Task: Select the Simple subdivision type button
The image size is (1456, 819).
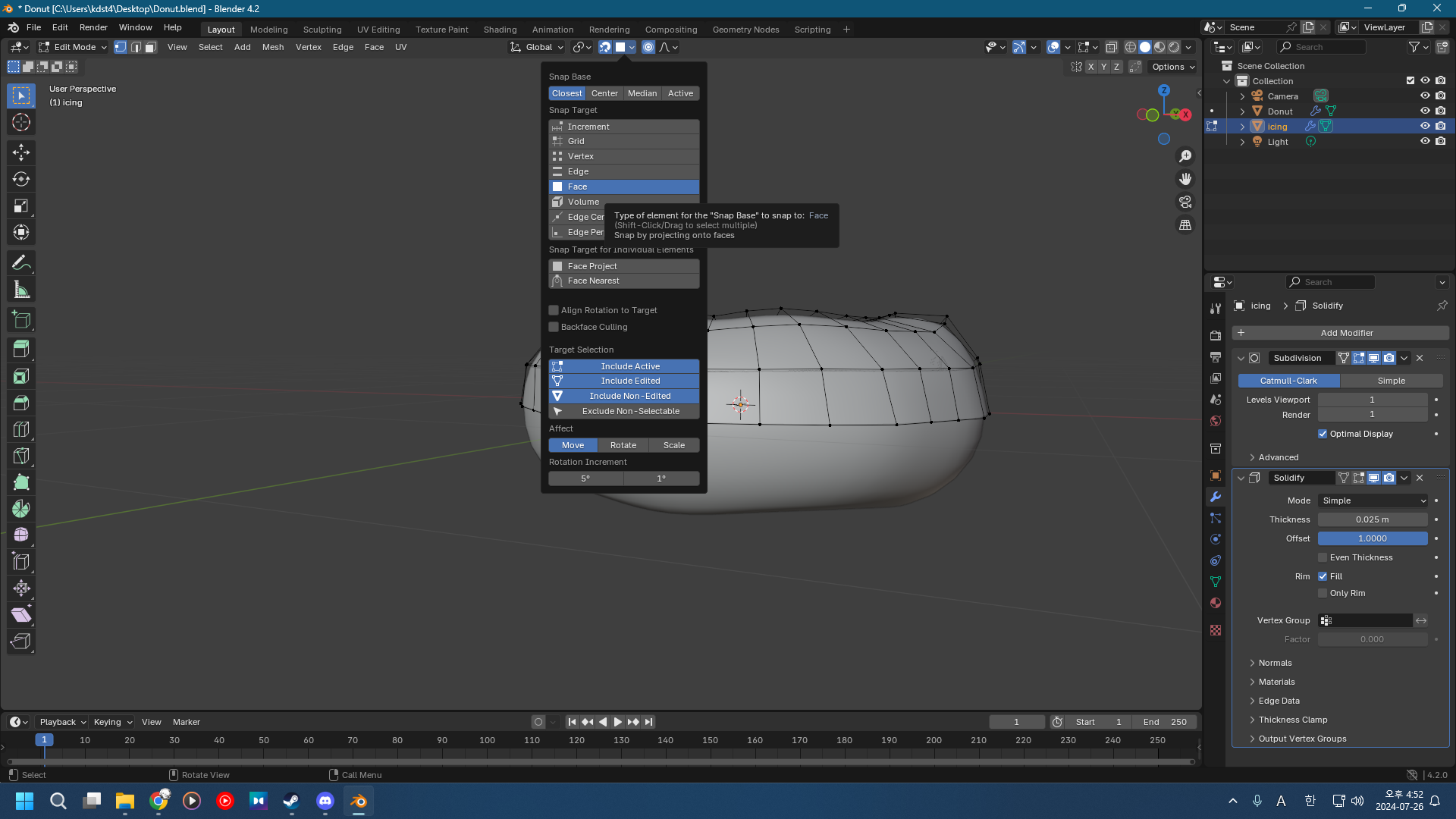Action: pyautogui.click(x=1391, y=381)
